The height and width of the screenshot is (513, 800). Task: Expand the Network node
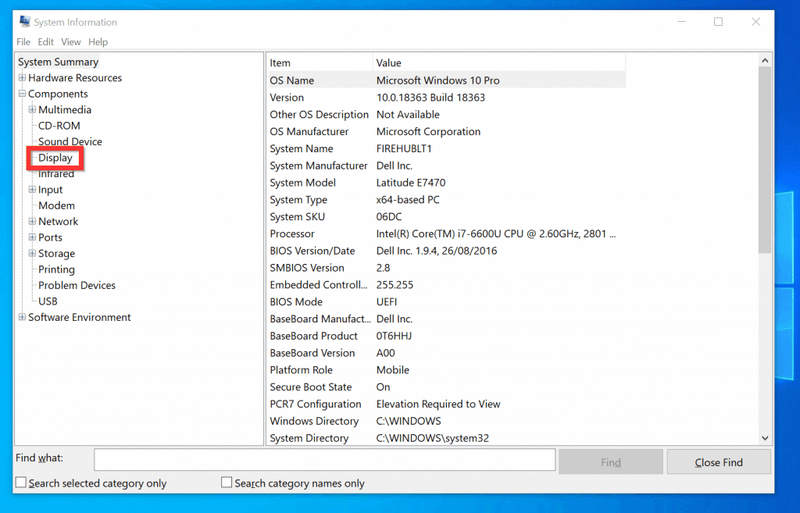pyautogui.click(x=32, y=221)
